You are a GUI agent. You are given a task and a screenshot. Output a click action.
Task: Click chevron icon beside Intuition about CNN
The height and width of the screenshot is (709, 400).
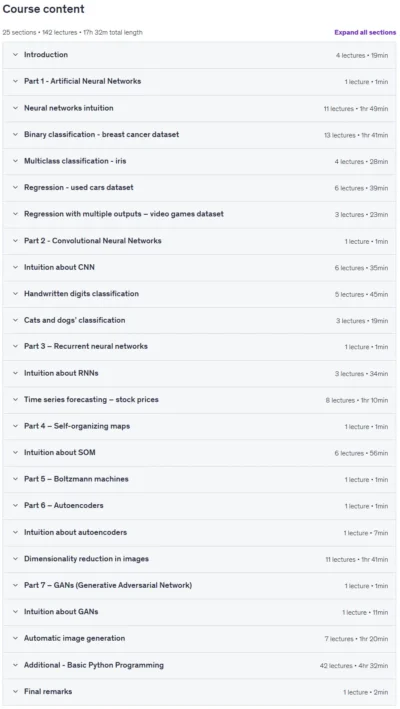click(15, 267)
